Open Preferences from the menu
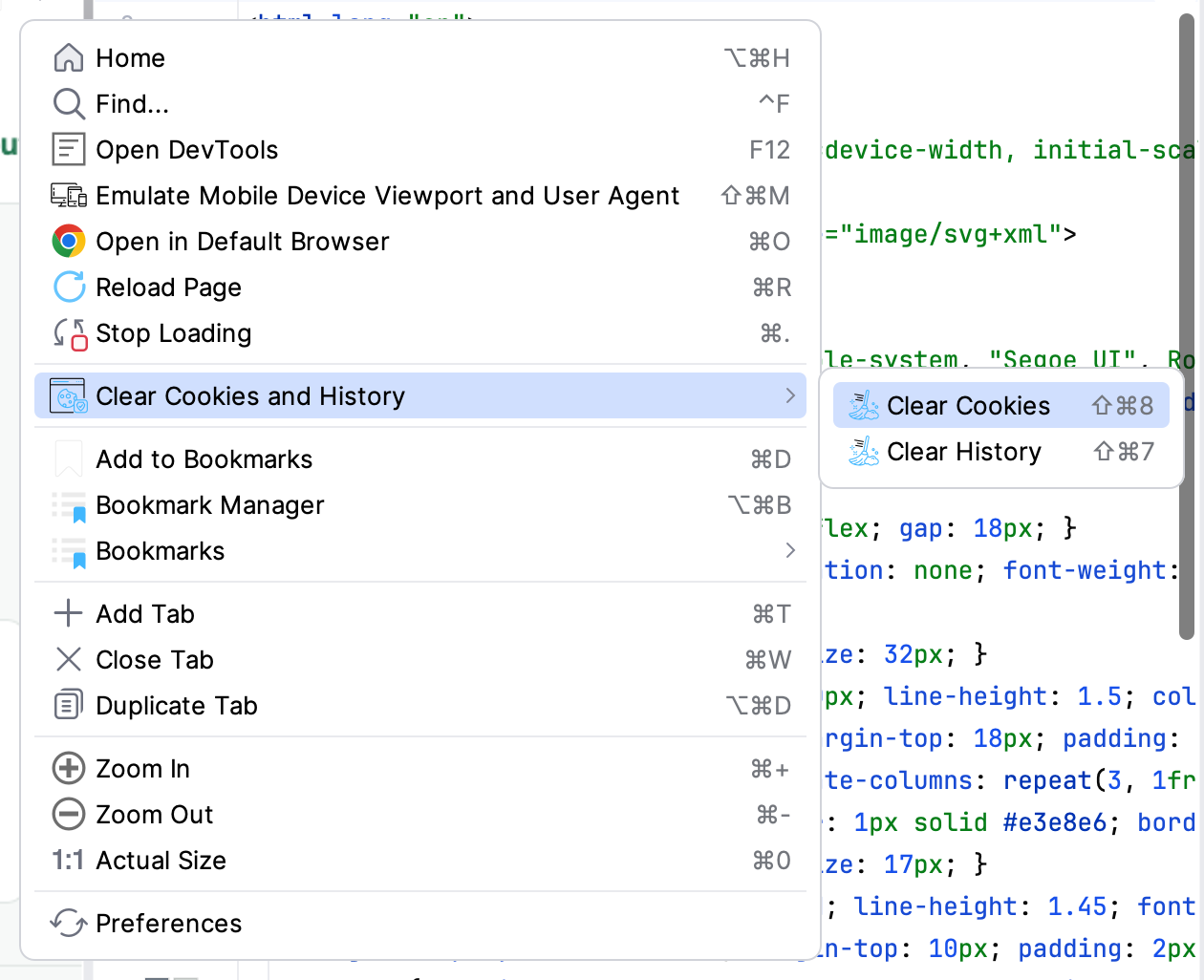1204x980 pixels. pos(420,924)
